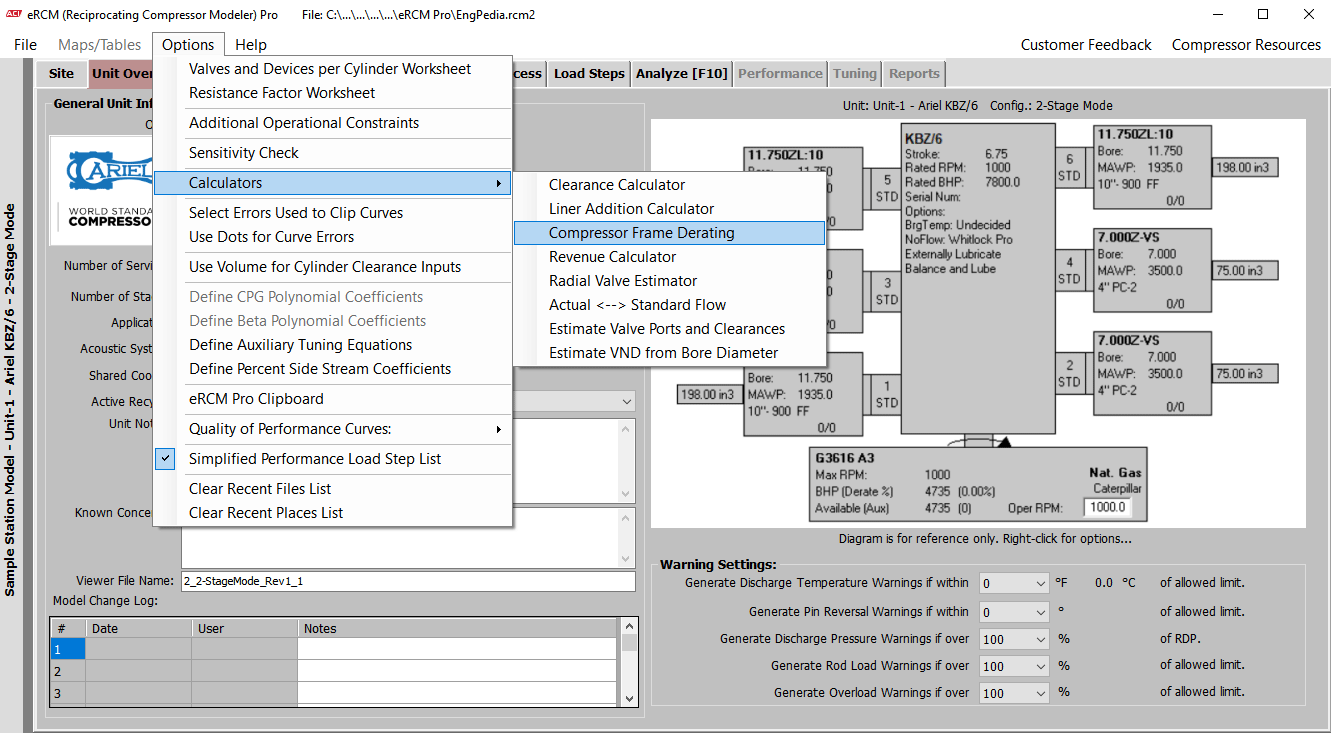Image resolution: width=1331 pixels, height=733 pixels.
Task: Toggle Use Volume for Cylinder Clearance Inputs
Action: tap(332, 267)
